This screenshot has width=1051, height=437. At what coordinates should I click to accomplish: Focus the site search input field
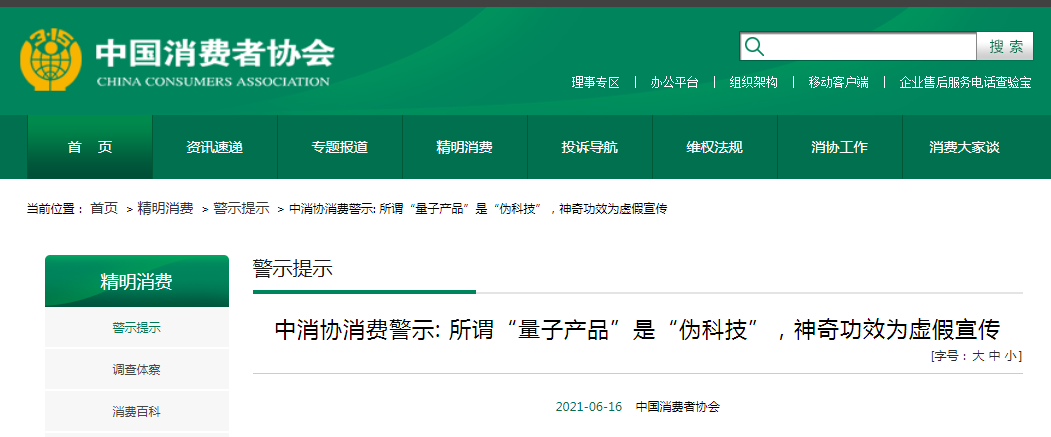[858, 47]
